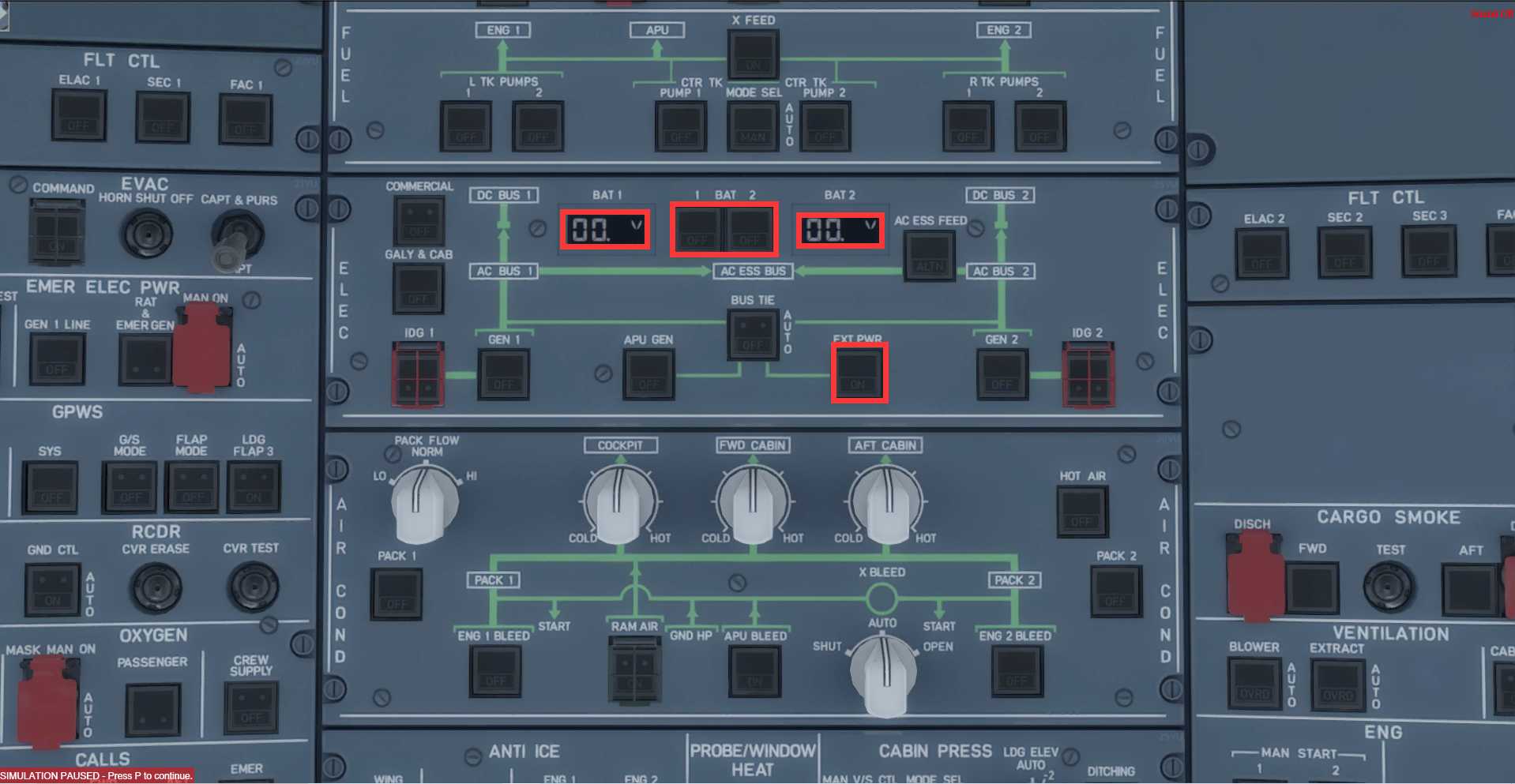Push the HOT AIR button
Viewport: 1515px width, 784px height.
[1081, 512]
